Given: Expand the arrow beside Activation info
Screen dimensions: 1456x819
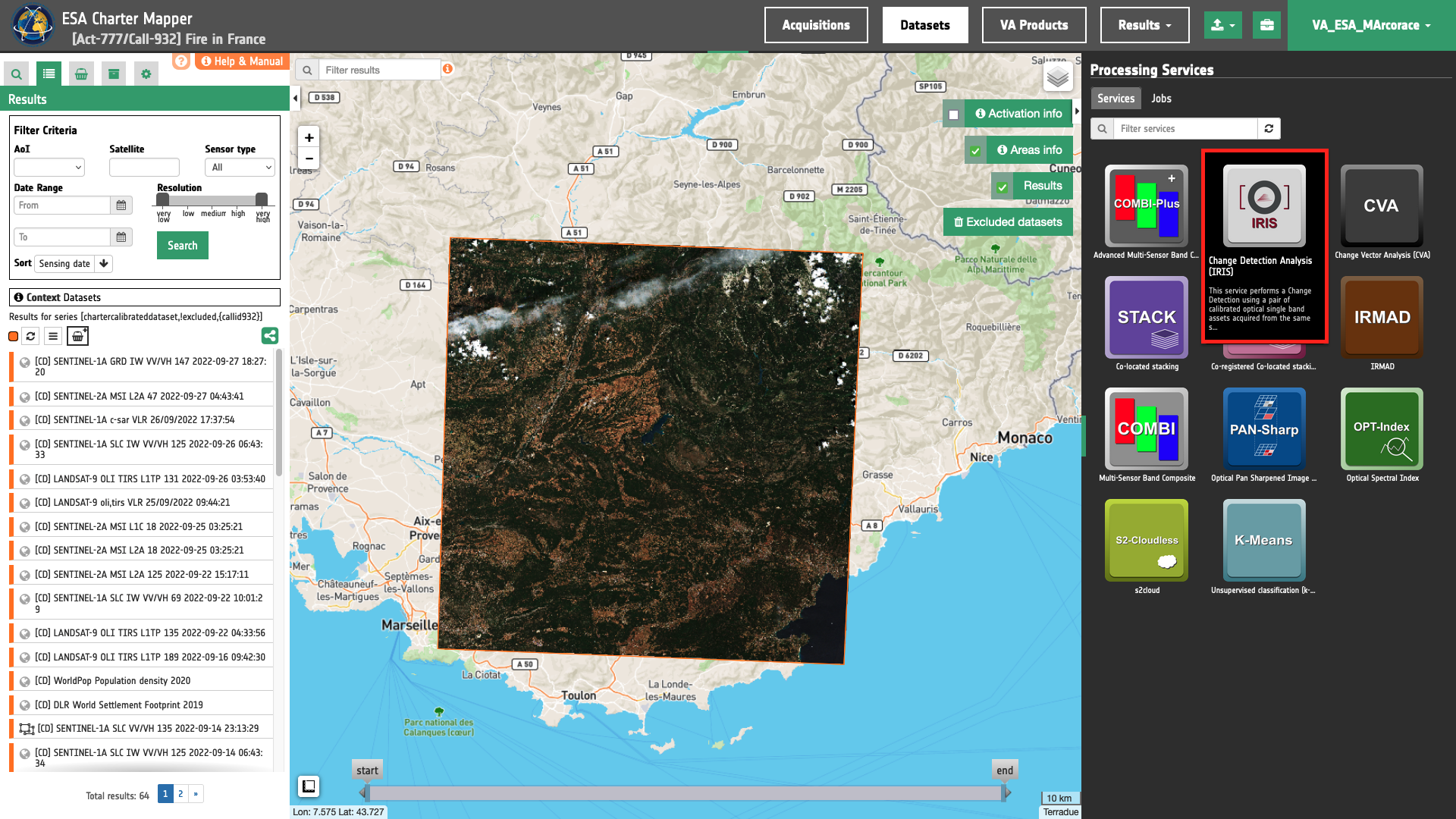Looking at the screenshot, I should pyautogui.click(x=1077, y=111).
